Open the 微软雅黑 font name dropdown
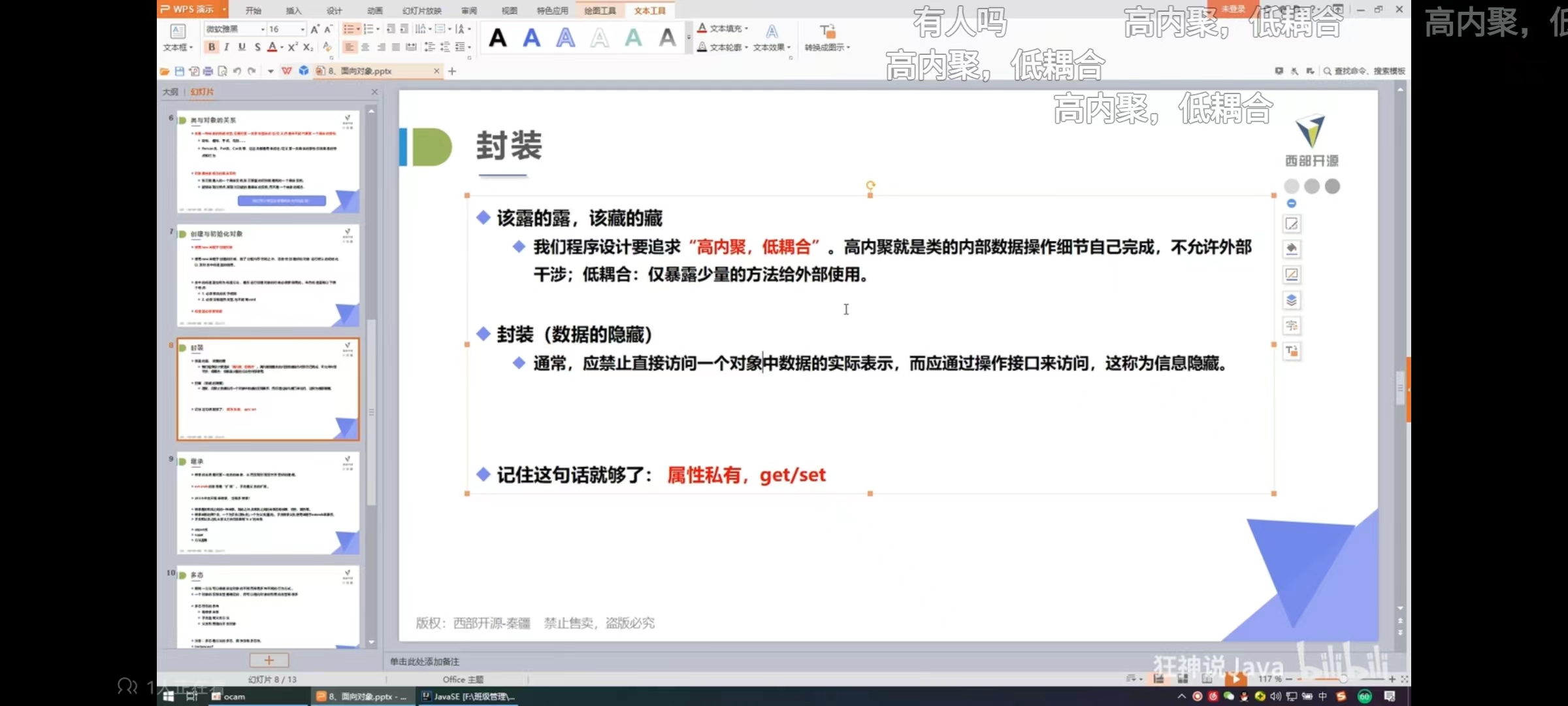Viewport: 1568px width, 706px height. (263, 29)
